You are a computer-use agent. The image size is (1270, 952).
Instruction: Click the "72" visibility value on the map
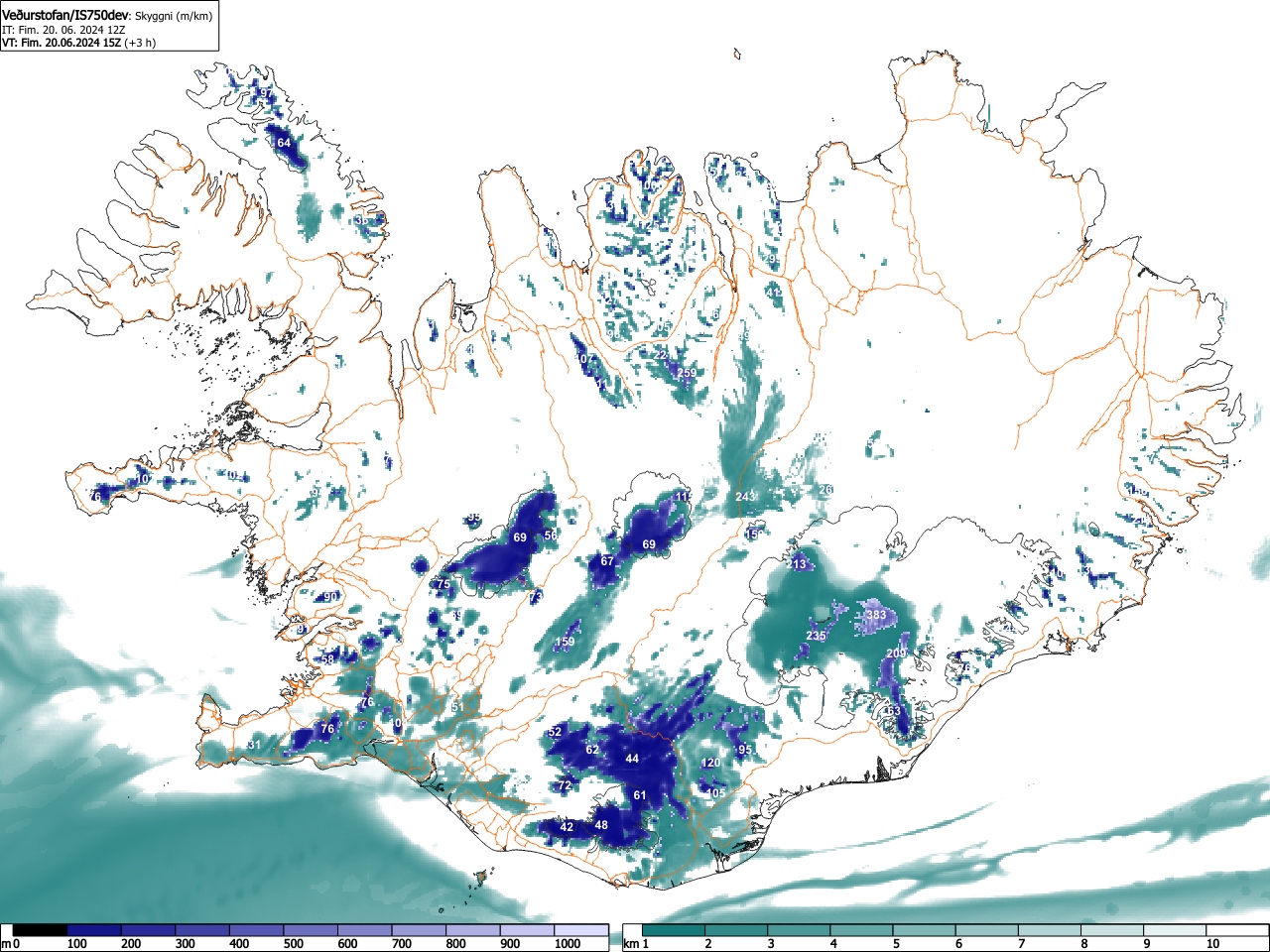[565, 785]
